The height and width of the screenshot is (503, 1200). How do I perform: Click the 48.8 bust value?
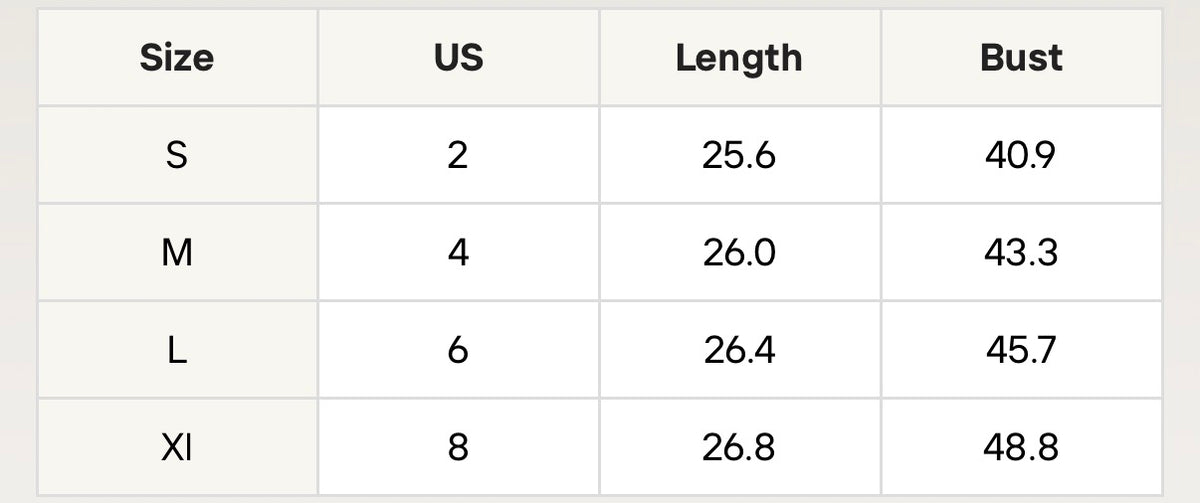pyautogui.click(x=1021, y=447)
